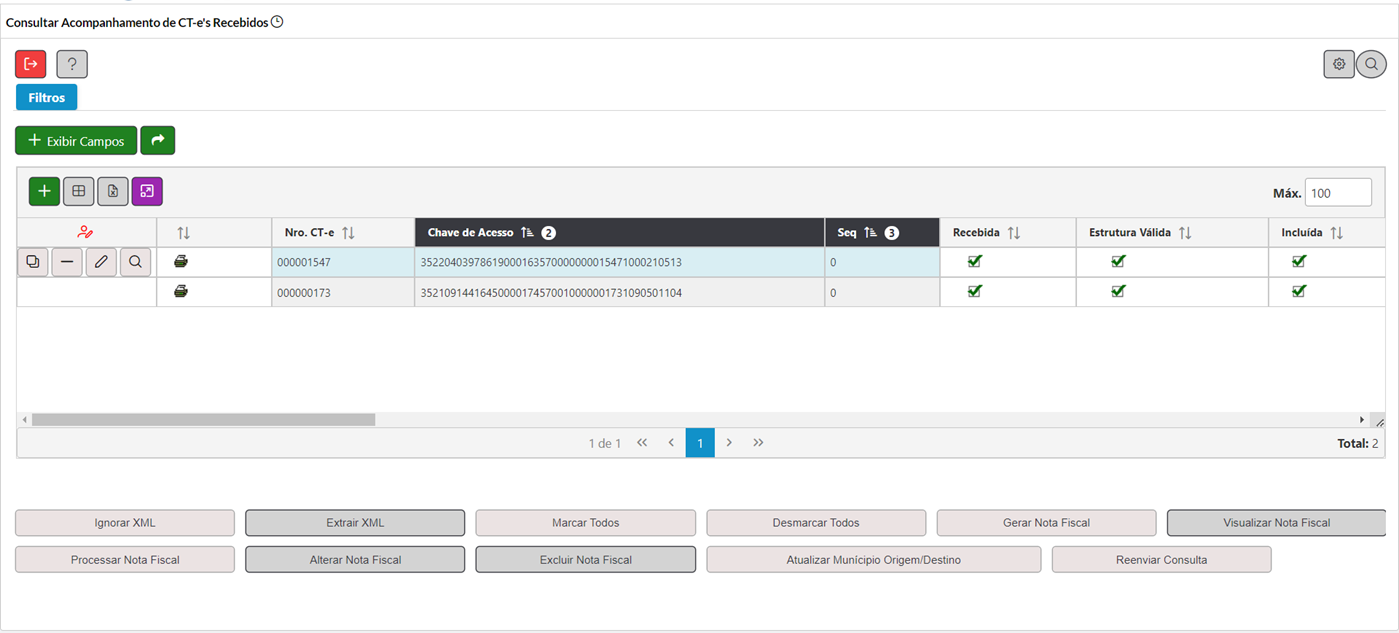
Task: Click the Excel export icon in grid toolbar
Action: tap(113, 191)
